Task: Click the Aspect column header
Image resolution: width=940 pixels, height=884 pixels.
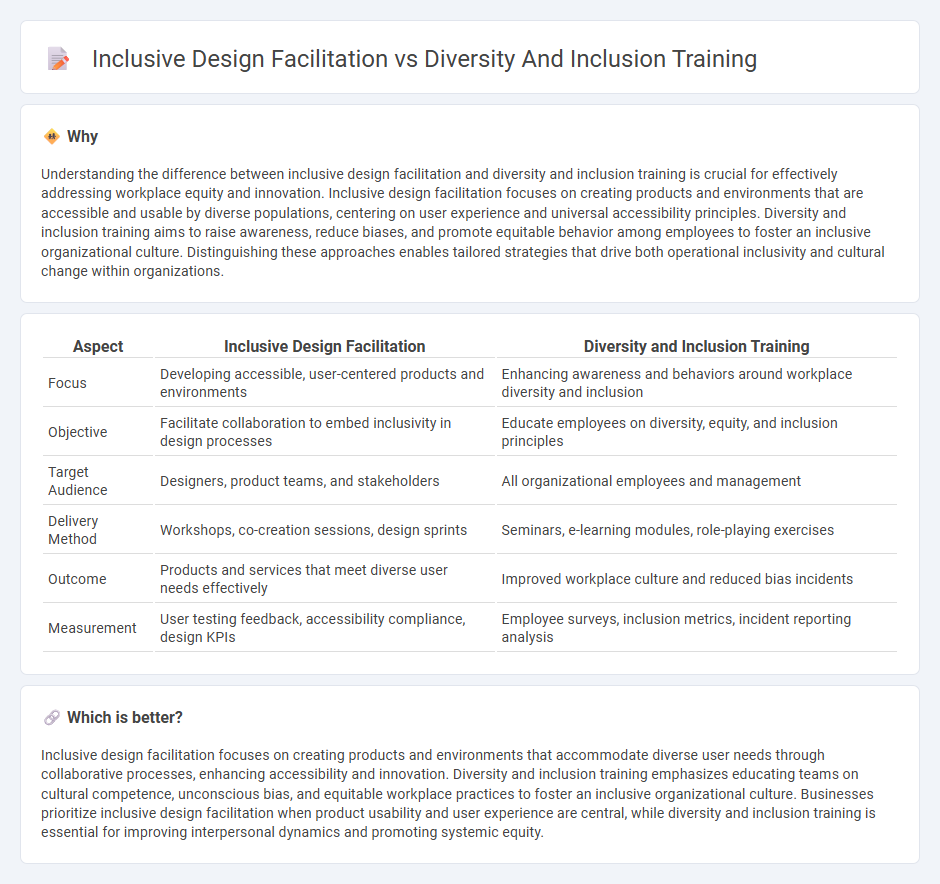Action: pyautogui.click(x=98, y=346)
